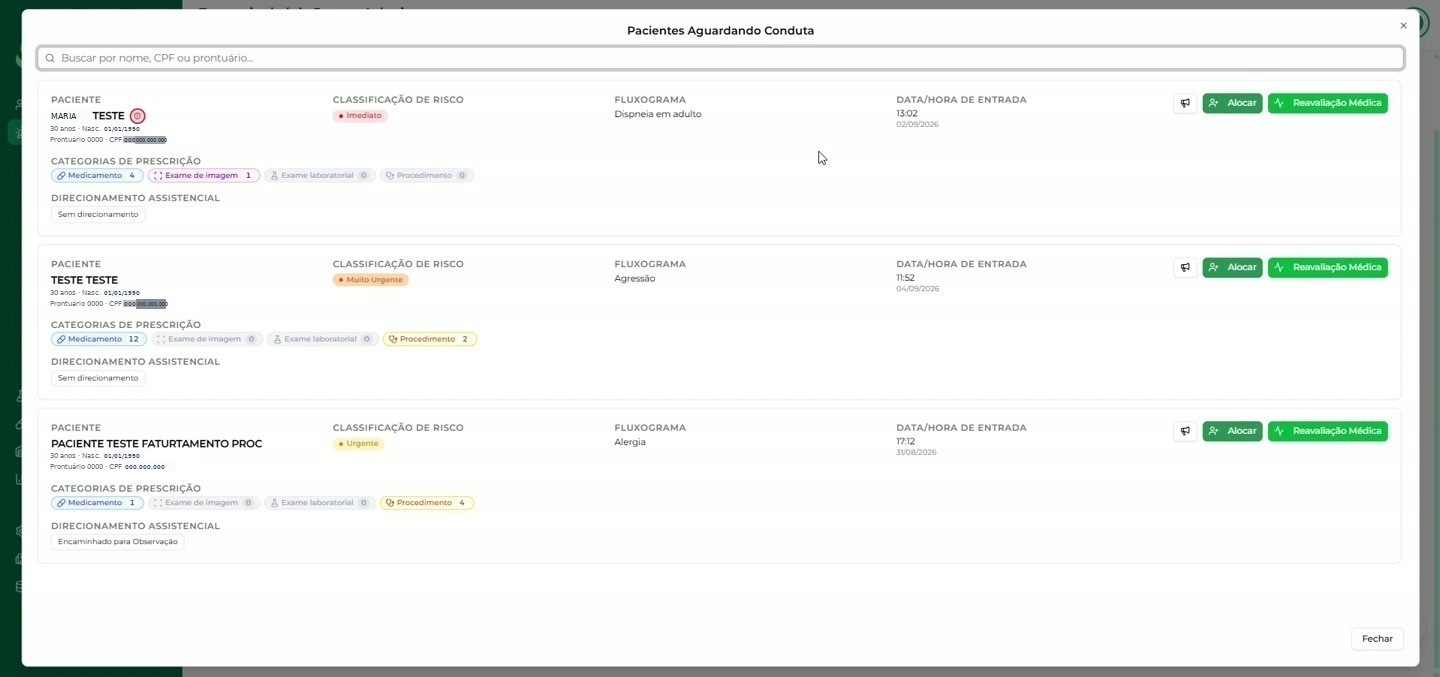The width and height of the screenshot is (1440, 677).
Task: Click entry time 17:12
Action: coord(906,442)
